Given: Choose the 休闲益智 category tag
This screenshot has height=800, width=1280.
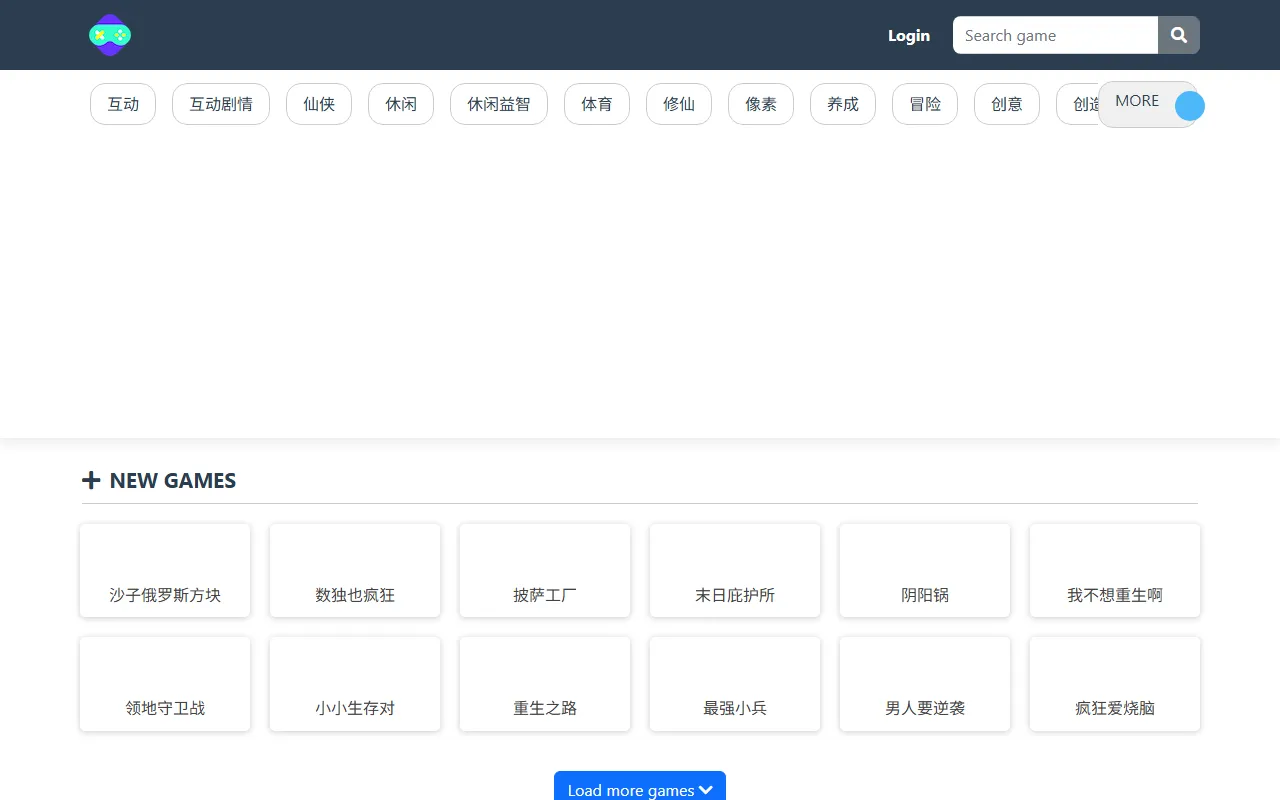Looking at the screenshot, I should [x=499, y=104].
